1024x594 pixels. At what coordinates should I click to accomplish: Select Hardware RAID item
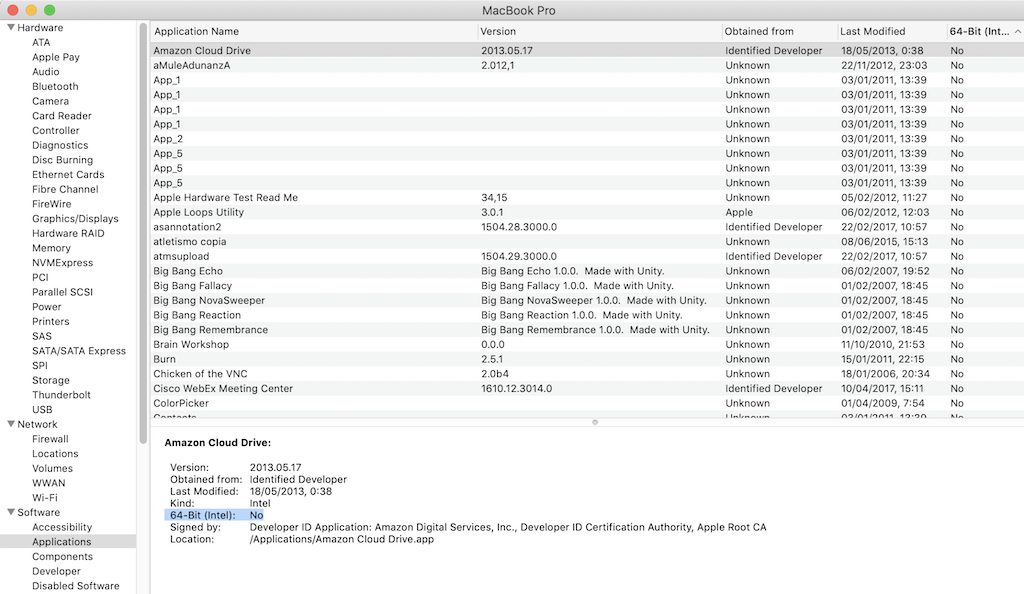68,233
